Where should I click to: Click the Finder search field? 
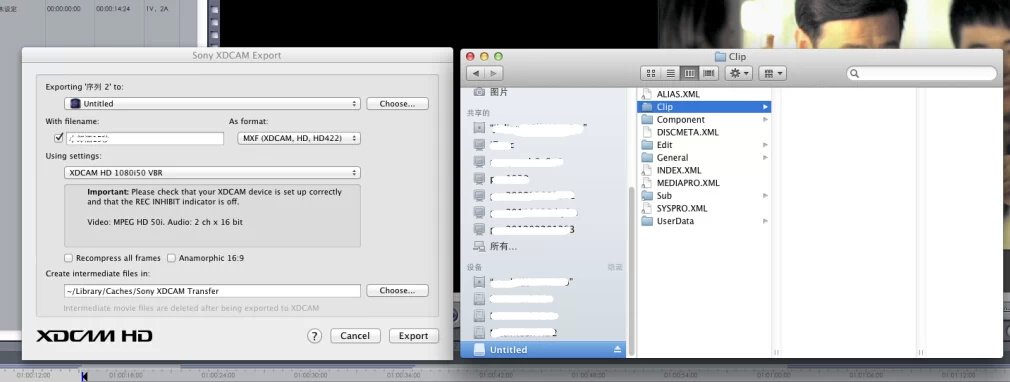click(924, 73)
